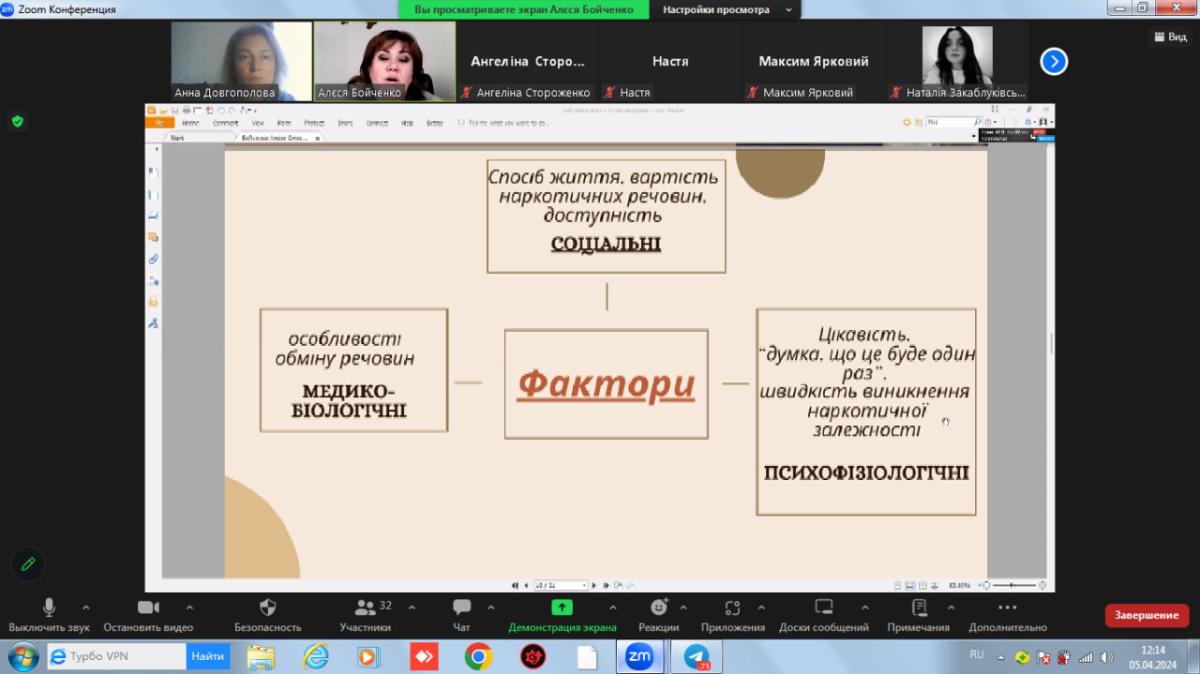Viewport: 1200px width, 674px height.
Task: Click the green encryption shield icon
Action: 17,121
